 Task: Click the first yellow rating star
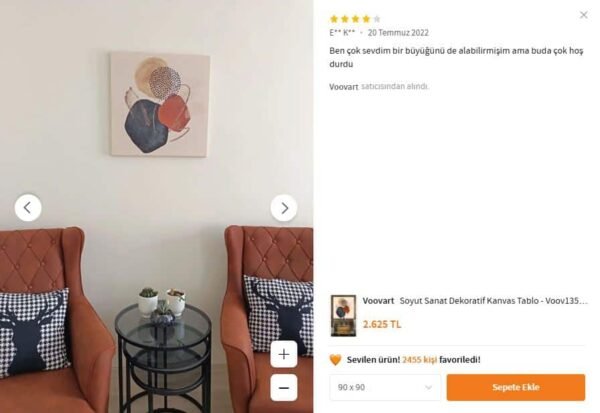(x=334, y=19)
